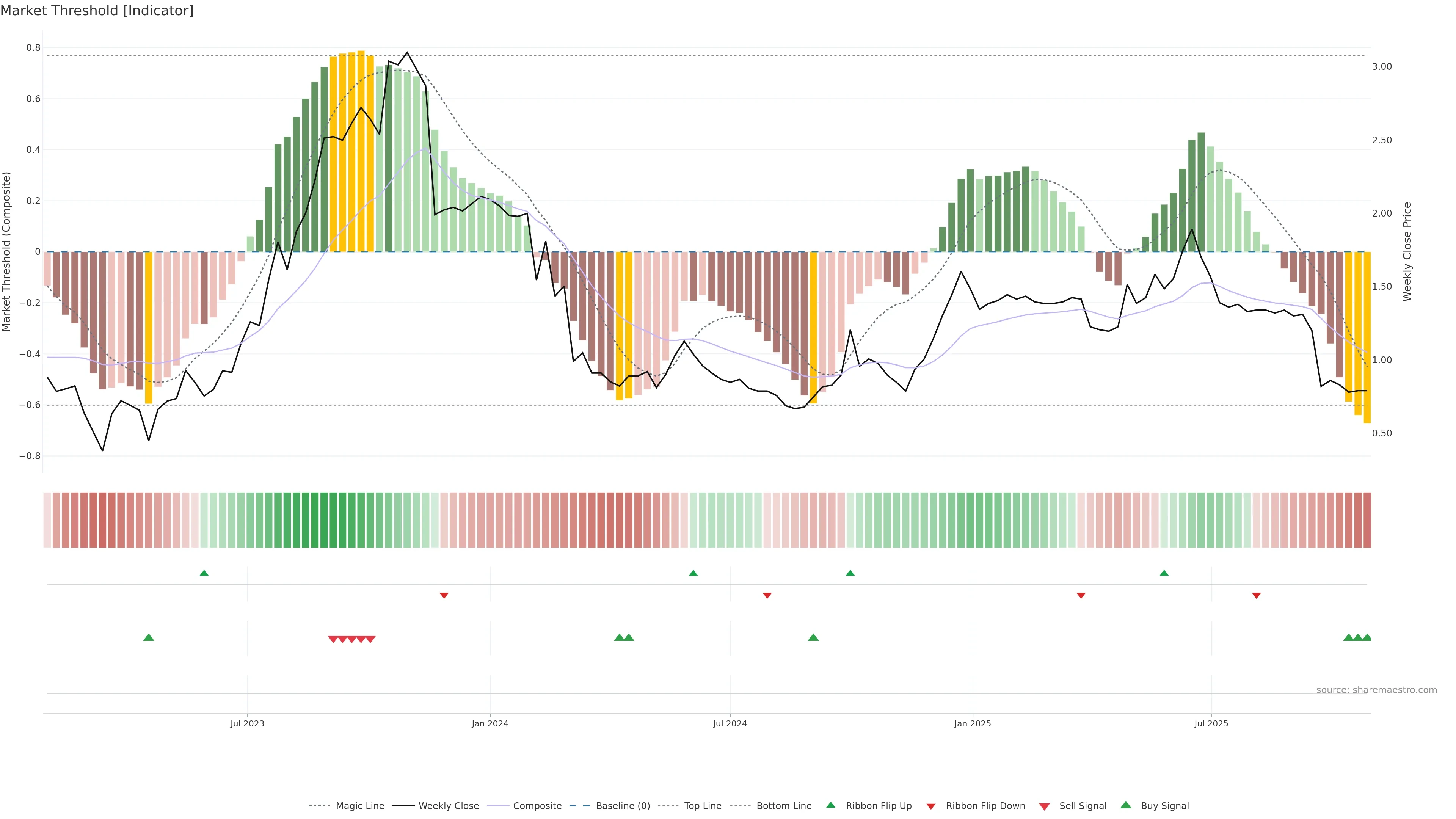Click the Sell Signal legend icon
This screenshot has height=819, width=1456.
click(x=1044, y=806)
